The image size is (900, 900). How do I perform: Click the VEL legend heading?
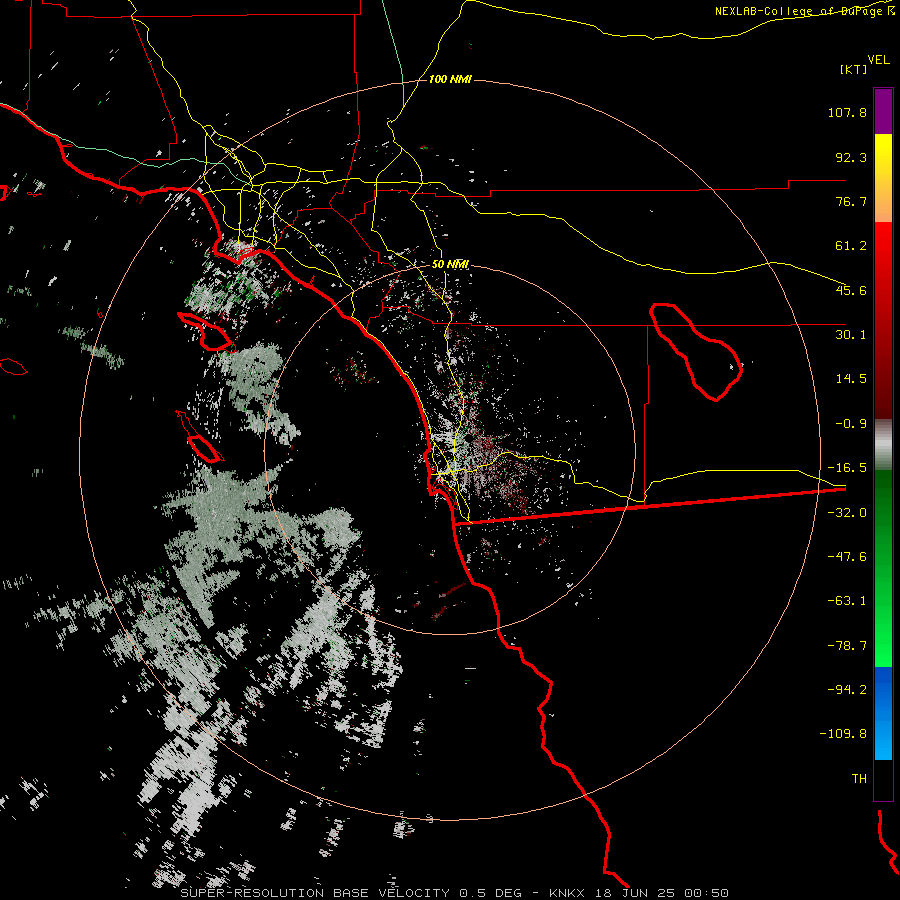point(878,59)
